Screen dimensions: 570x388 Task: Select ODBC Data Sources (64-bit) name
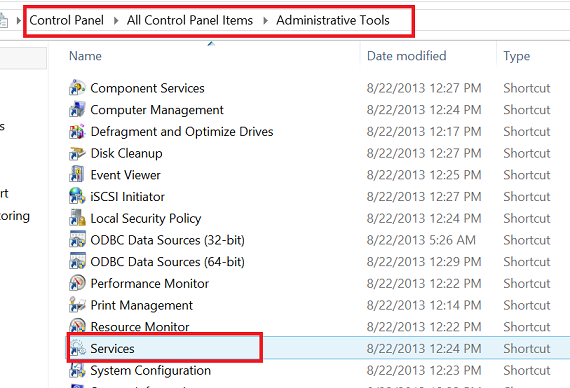[167, 262]
